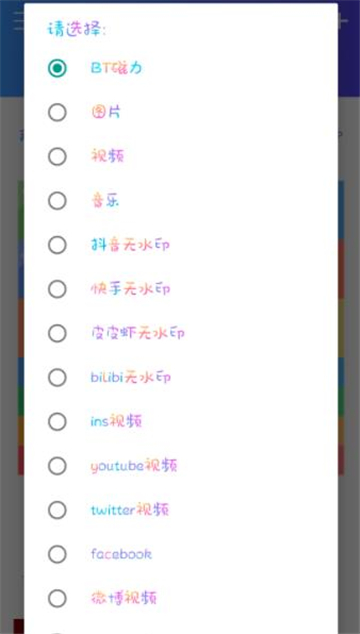Select the 视频 radio button
The width and height of the screenshot is (360, 634).
(x=57, y=156)
